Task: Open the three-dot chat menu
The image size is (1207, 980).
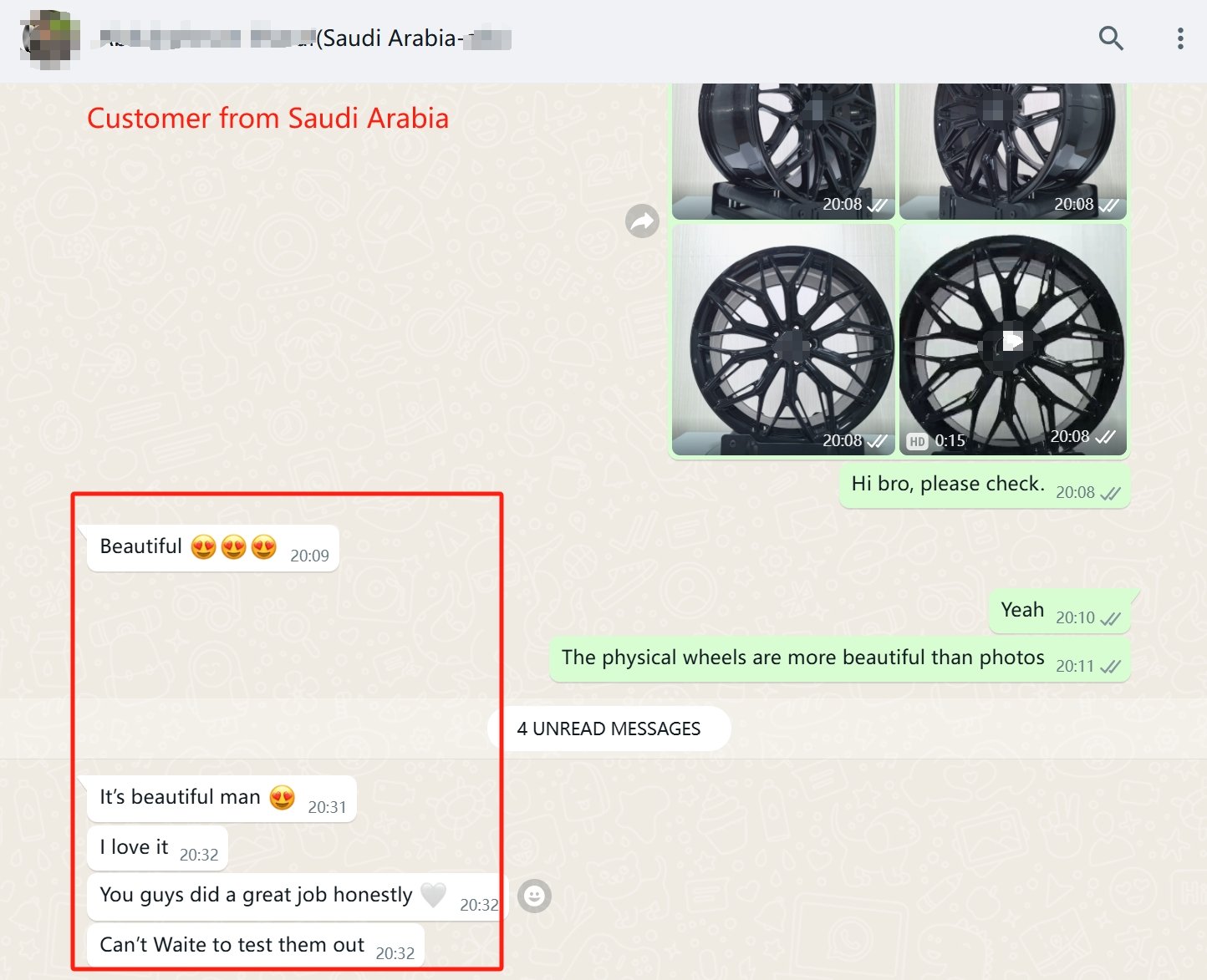Action: coord(1180,38)
